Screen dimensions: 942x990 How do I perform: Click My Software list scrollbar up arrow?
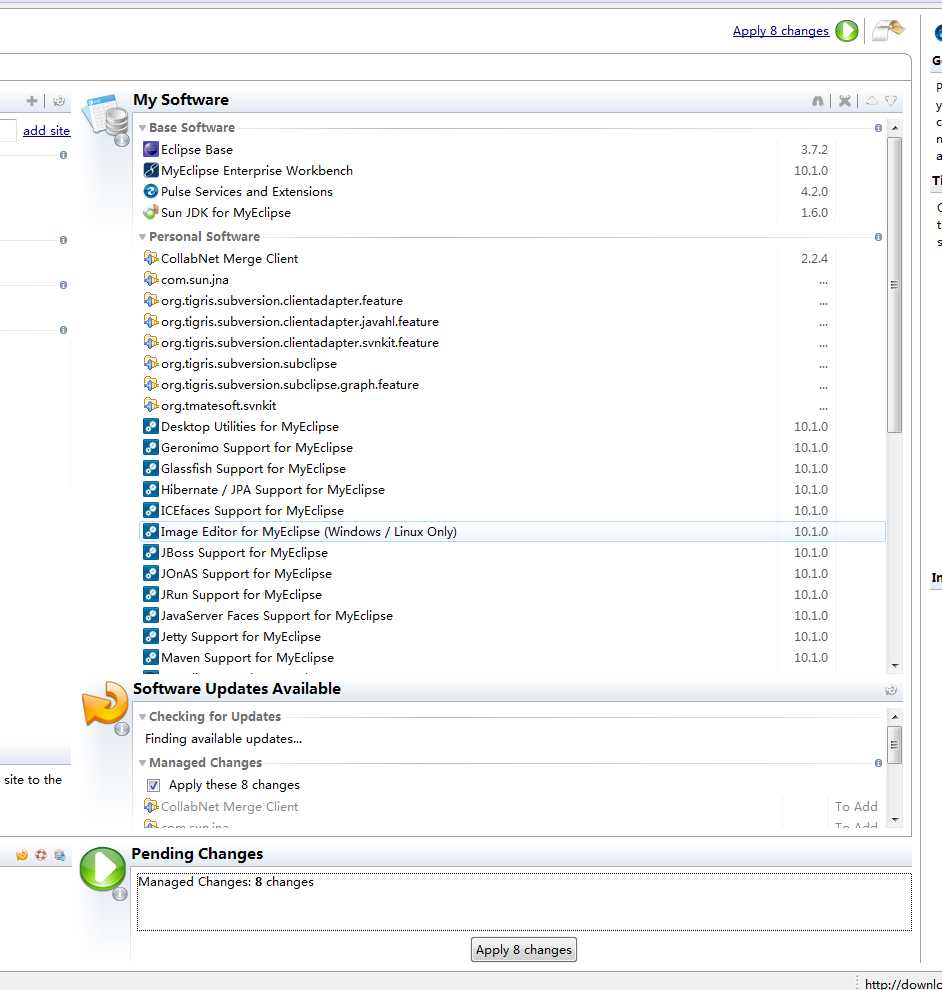(895, 128)
